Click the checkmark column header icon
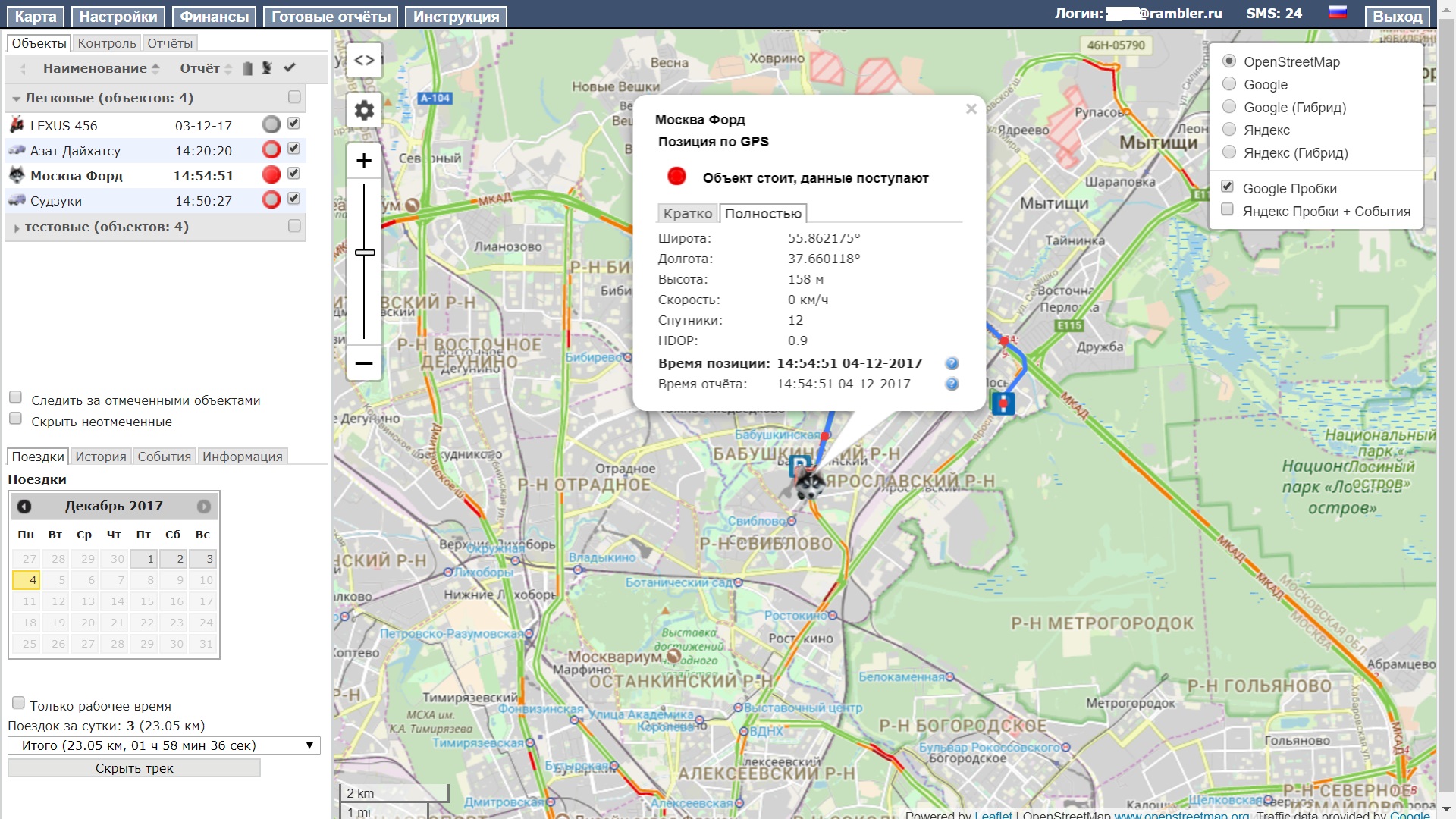Viewport: 1456px width, 819px height. (x=289, y=68)
